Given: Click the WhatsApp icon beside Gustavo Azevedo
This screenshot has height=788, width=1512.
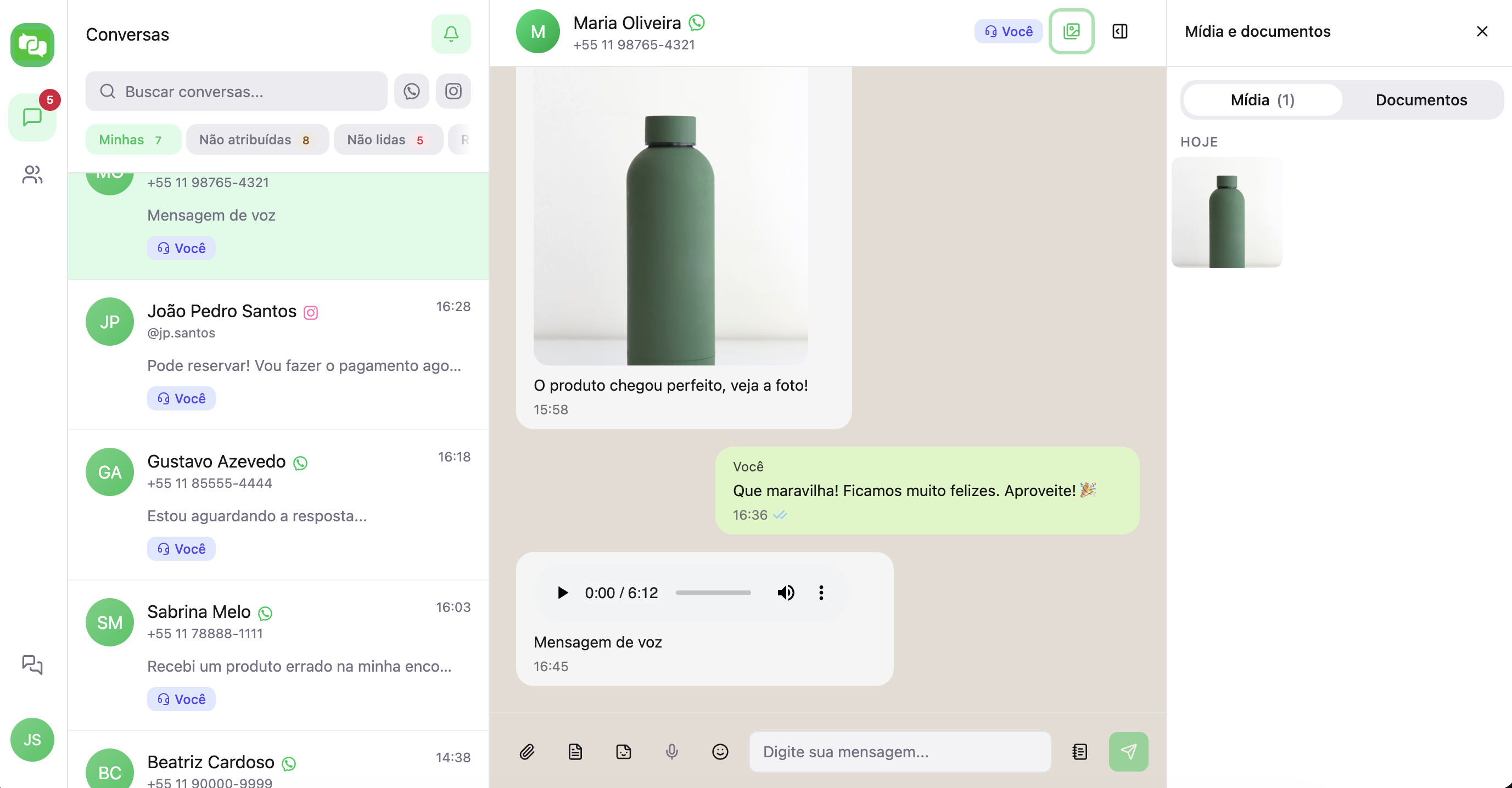Looking at the screenshot, I should click(x=300, y=463).
